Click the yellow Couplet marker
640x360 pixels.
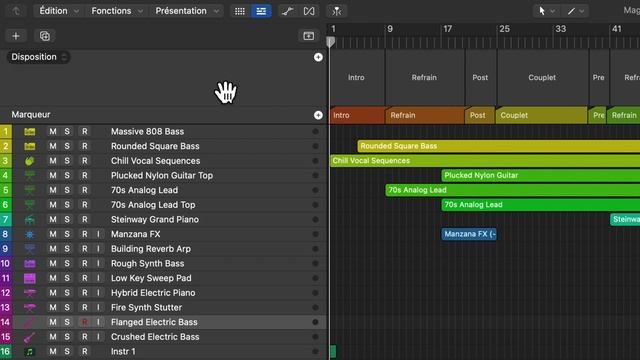tap(541, 116)
